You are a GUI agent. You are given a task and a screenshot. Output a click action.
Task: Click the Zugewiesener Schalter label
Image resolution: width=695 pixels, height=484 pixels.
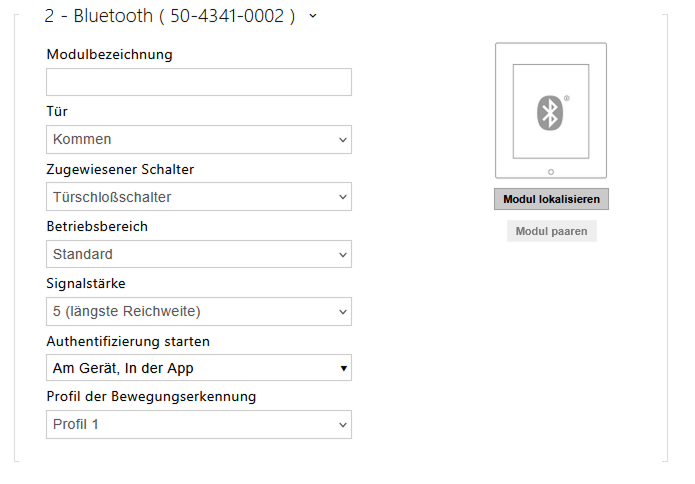[x=120, y=169]
